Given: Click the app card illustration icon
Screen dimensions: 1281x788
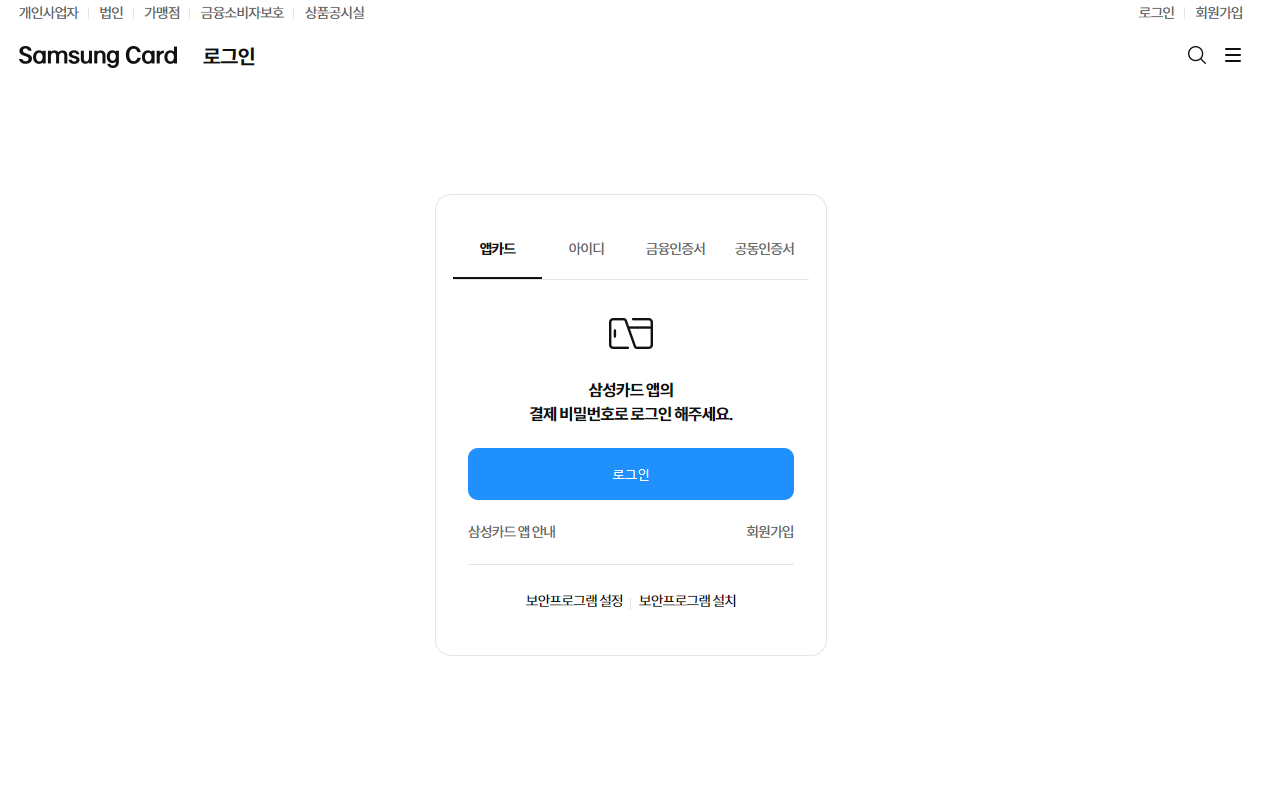Looking at the screenshot, I should click(631, 332).
